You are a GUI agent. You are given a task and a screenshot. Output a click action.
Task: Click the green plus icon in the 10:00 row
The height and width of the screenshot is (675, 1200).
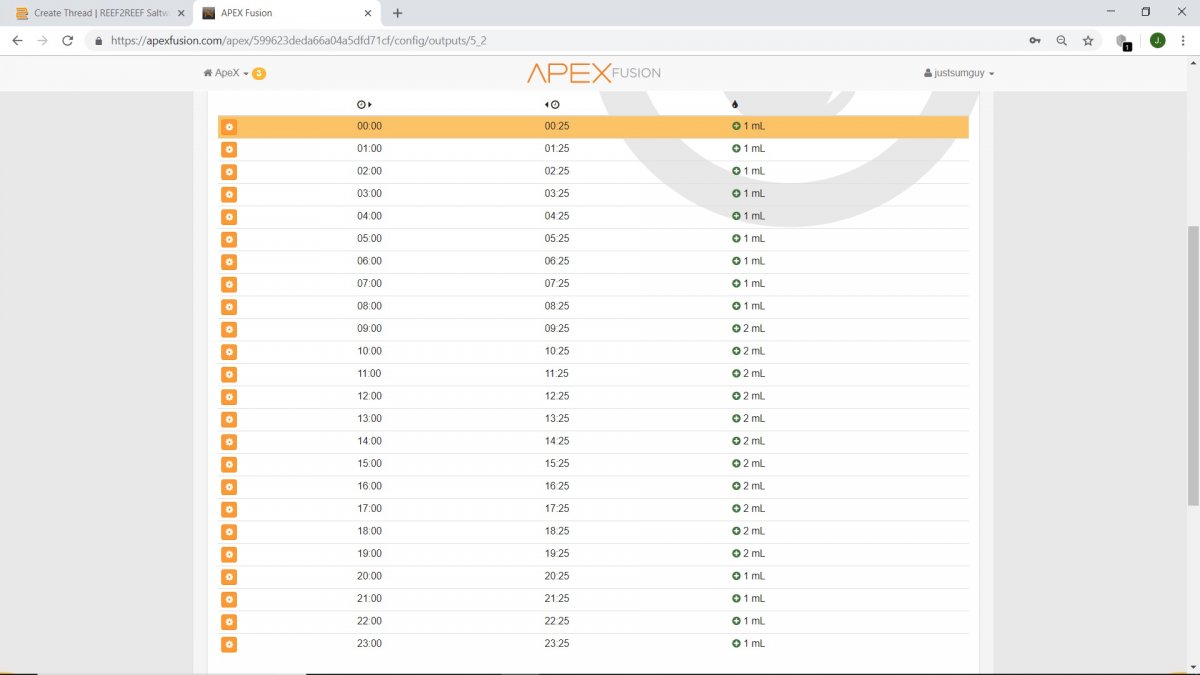[x=736, y=351]
